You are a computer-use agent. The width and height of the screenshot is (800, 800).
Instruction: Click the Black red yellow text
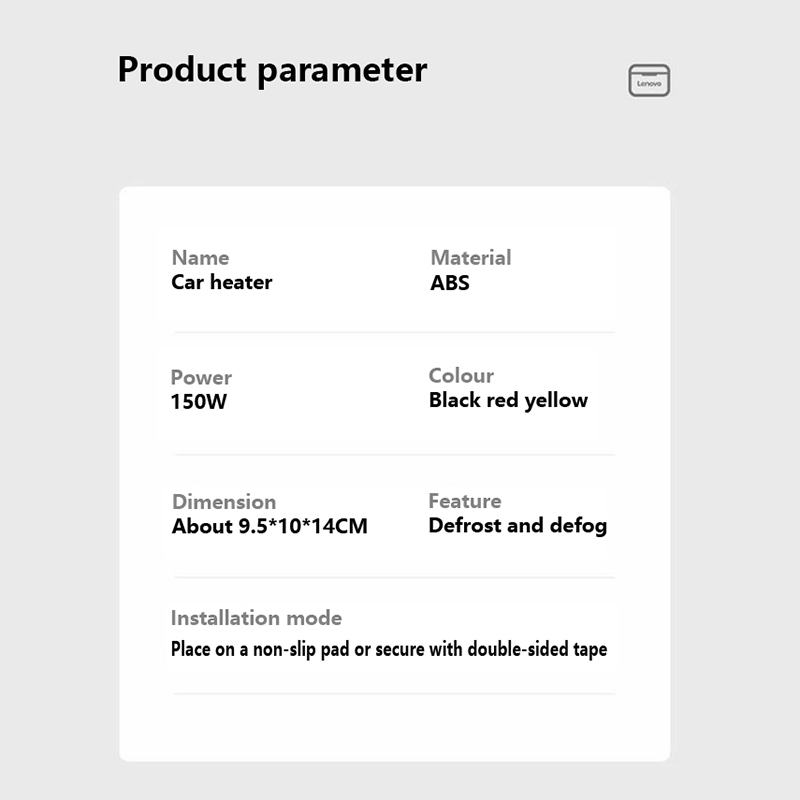tap(508, 400)
